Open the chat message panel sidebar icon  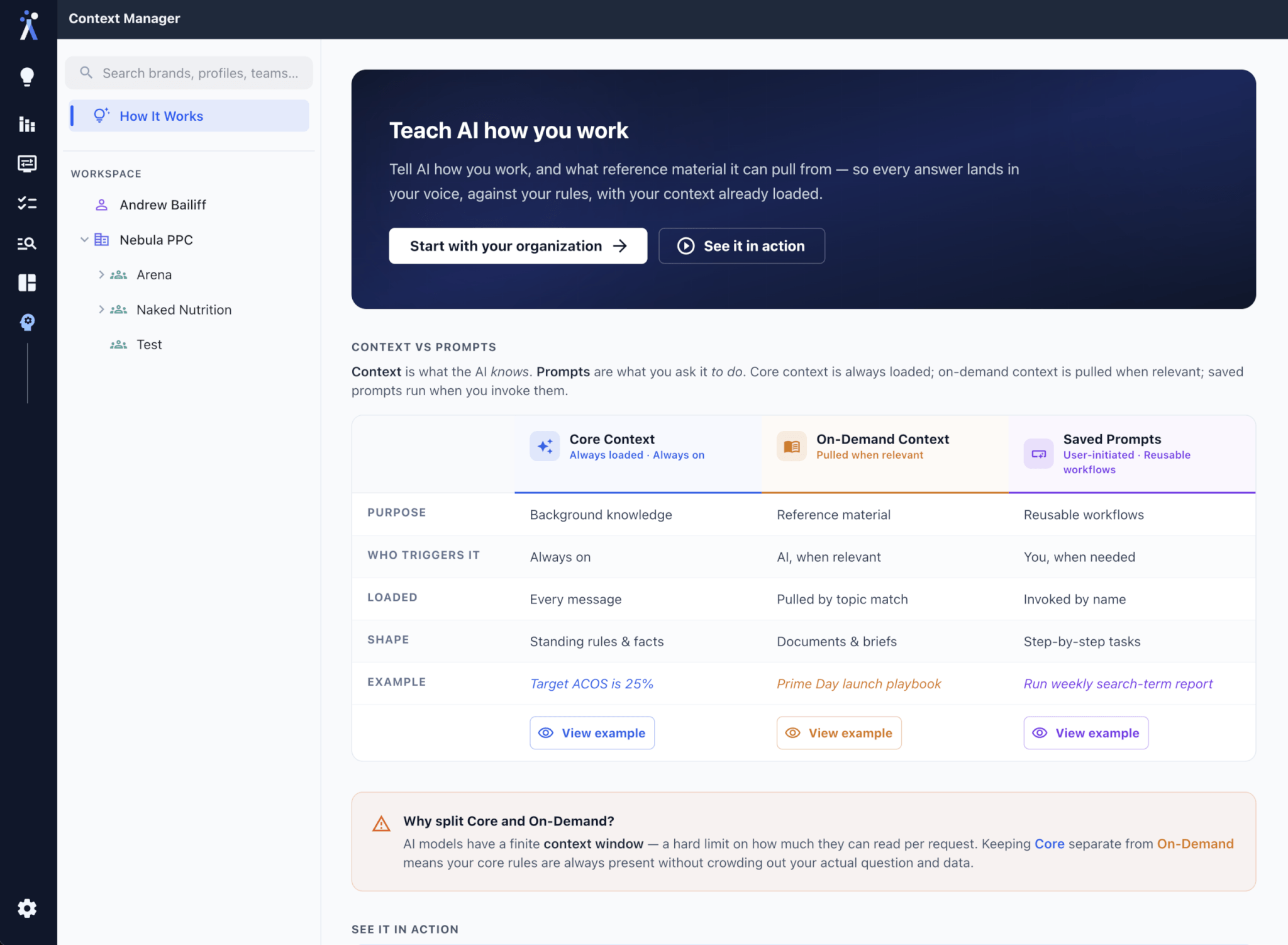[x=27, y=164]
